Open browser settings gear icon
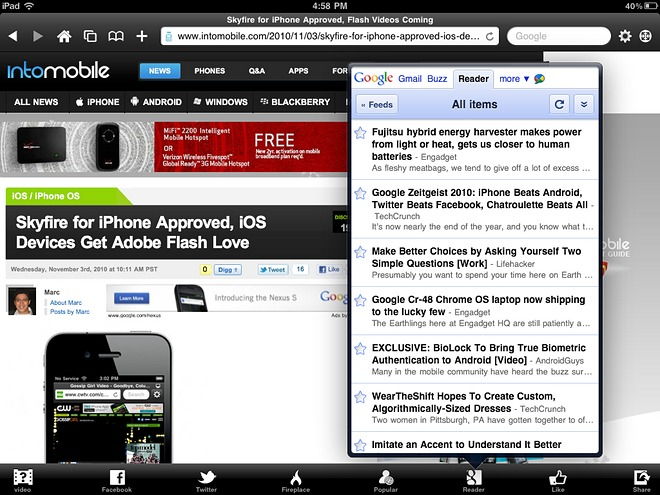This screenshot has width=660, height=495. tap(624, 36)
